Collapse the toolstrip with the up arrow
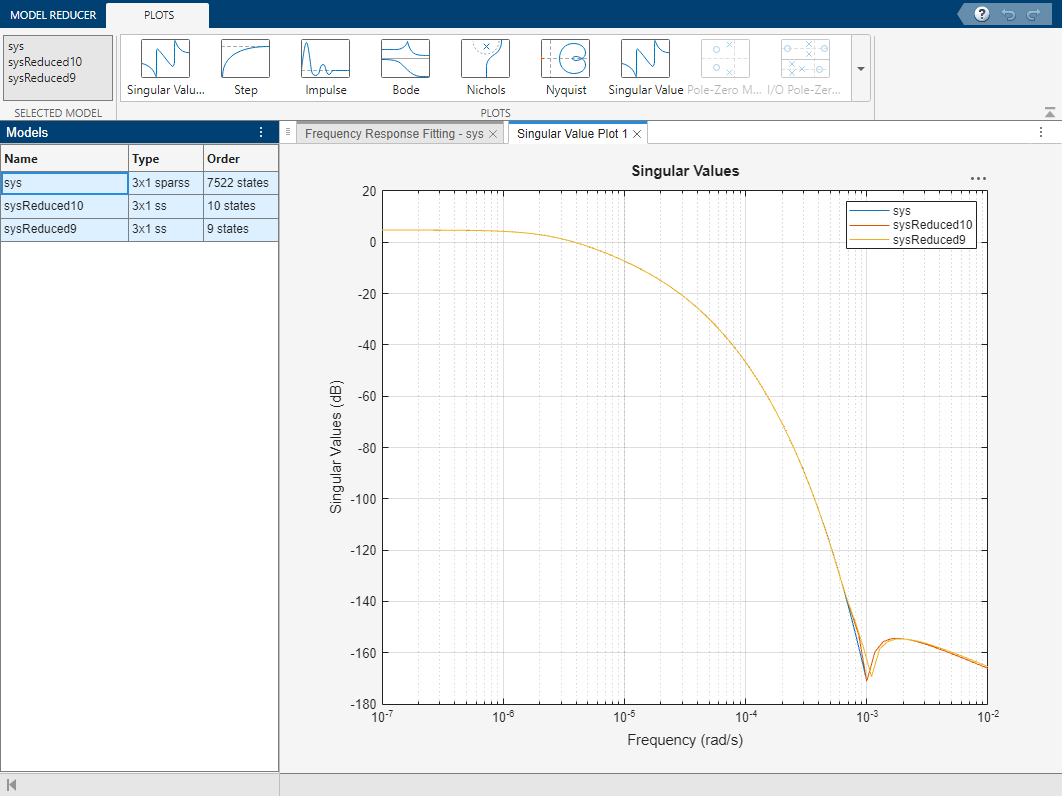 coord(1049,112)
